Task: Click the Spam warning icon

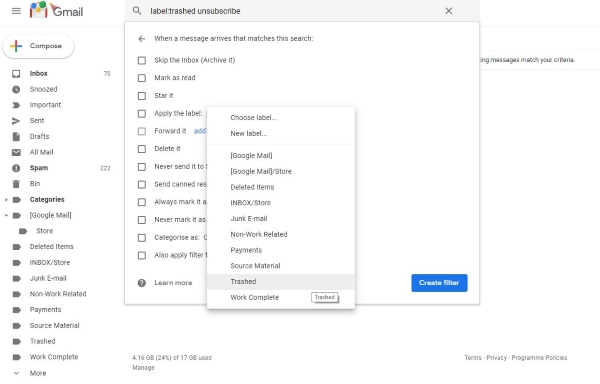Action: pyautogui.click(x=16, y=168)
